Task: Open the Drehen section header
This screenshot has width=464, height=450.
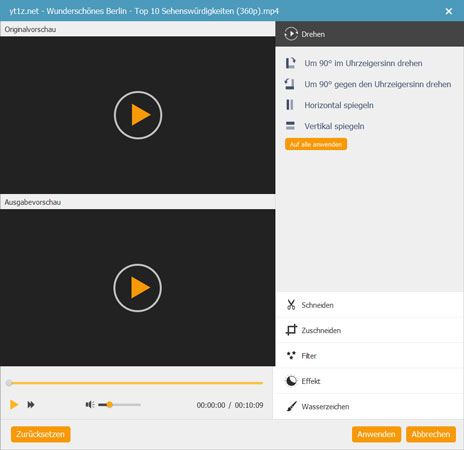Action: 370,34
